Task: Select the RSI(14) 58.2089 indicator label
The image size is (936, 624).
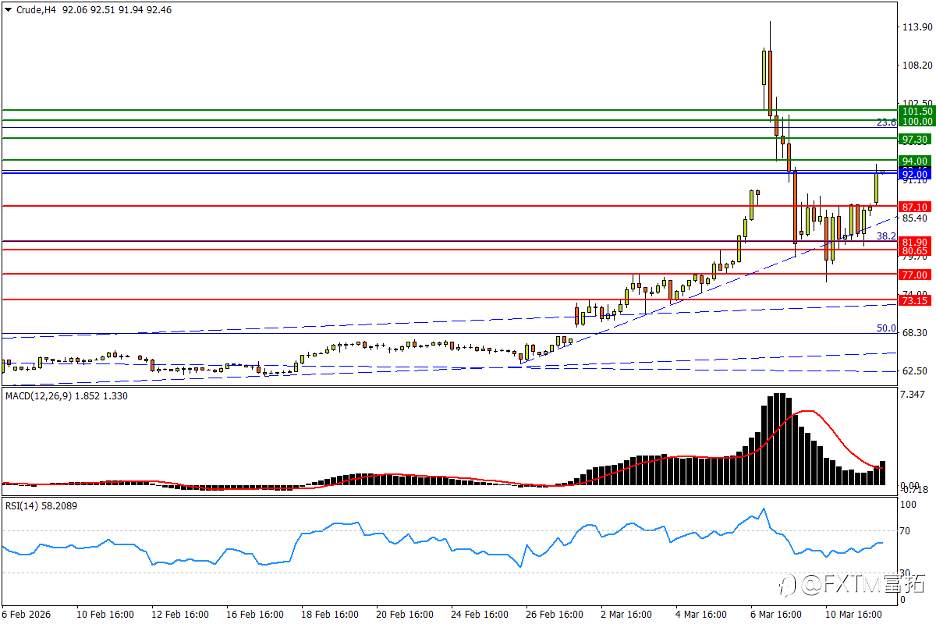Action: pos(41,506)
